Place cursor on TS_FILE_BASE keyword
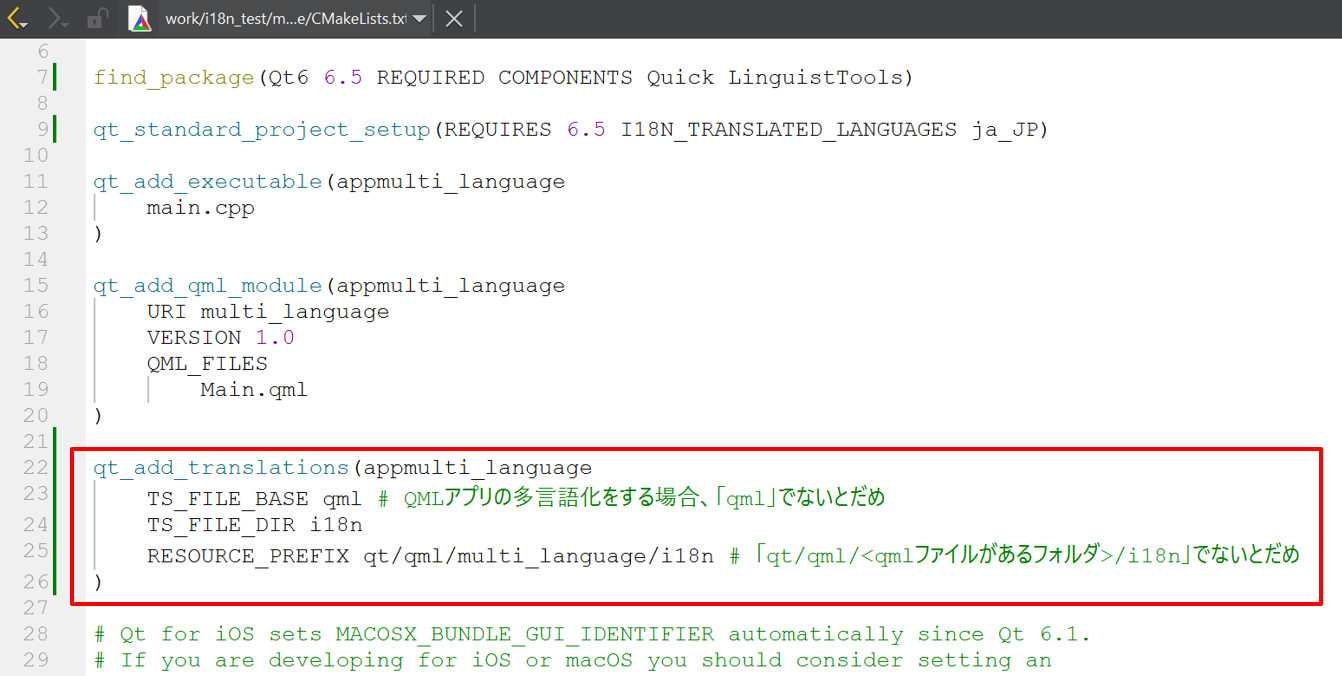Image resolution: width=1342 pixels, height=676 pixels. [227, 498]
